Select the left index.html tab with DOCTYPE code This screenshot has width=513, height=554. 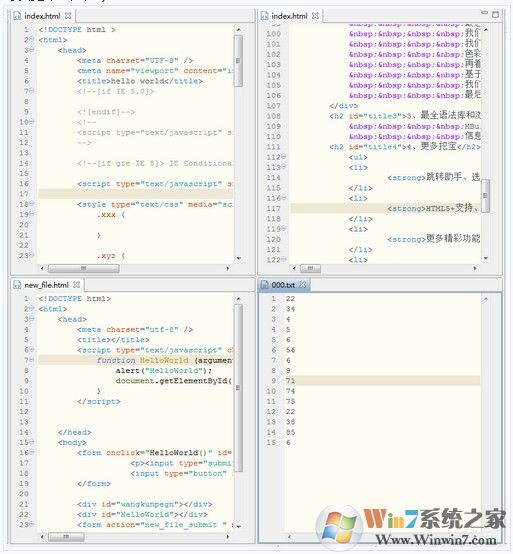click(42, 16)
